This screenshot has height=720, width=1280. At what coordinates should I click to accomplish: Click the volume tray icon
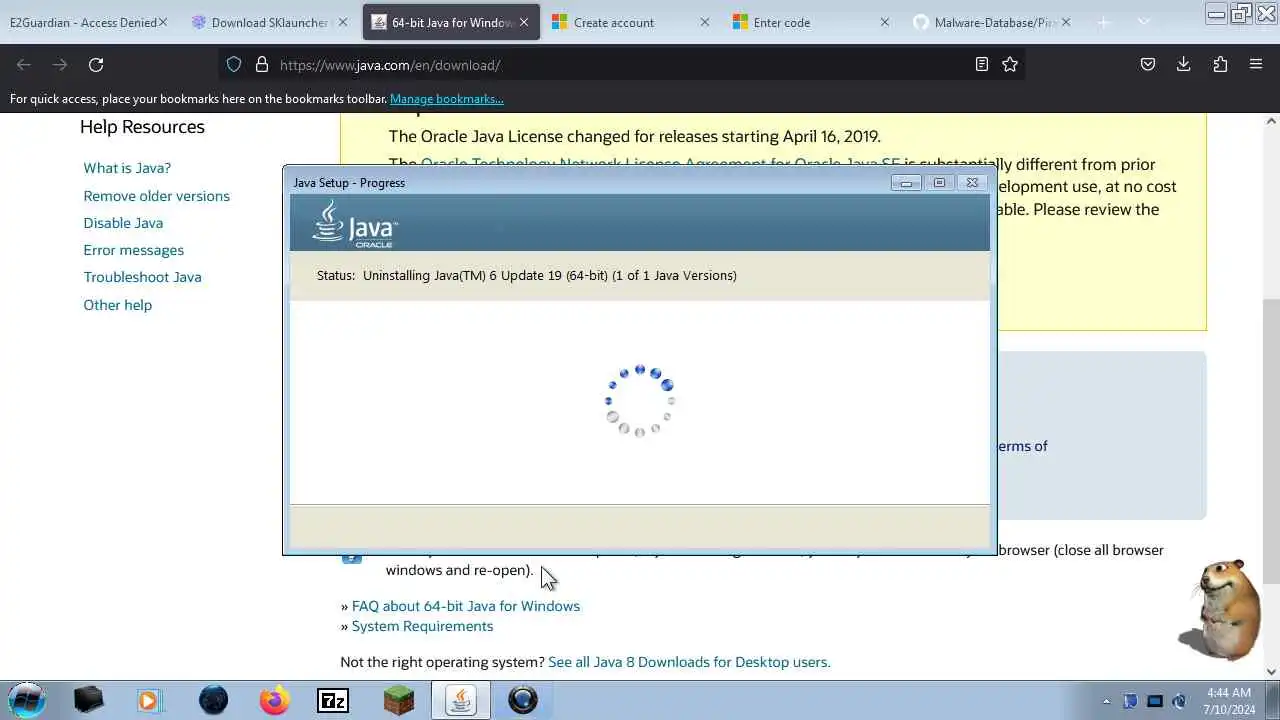click(x=1180, y=701)
